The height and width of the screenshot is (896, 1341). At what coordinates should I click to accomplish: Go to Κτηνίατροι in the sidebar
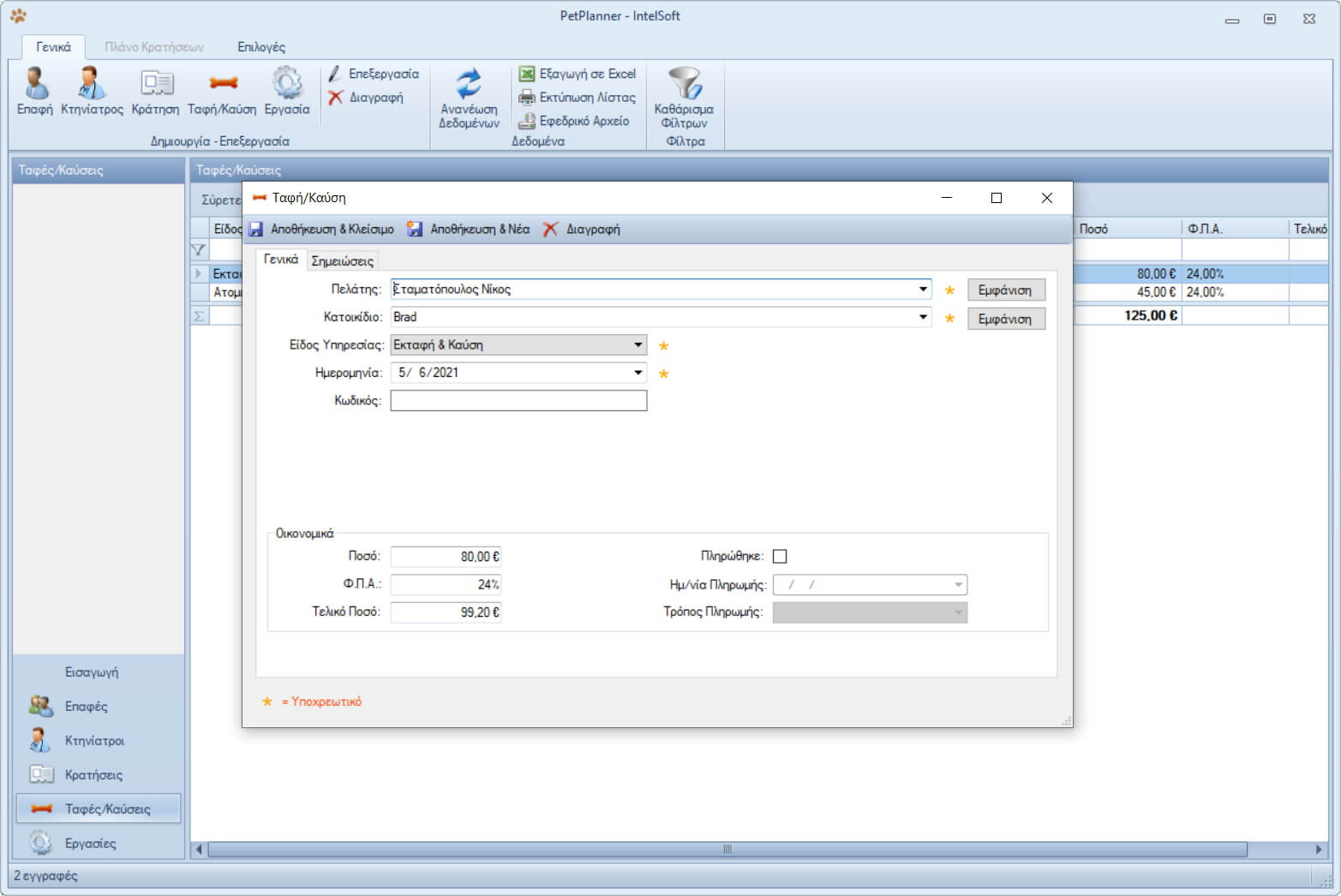[x=94, y=741]
